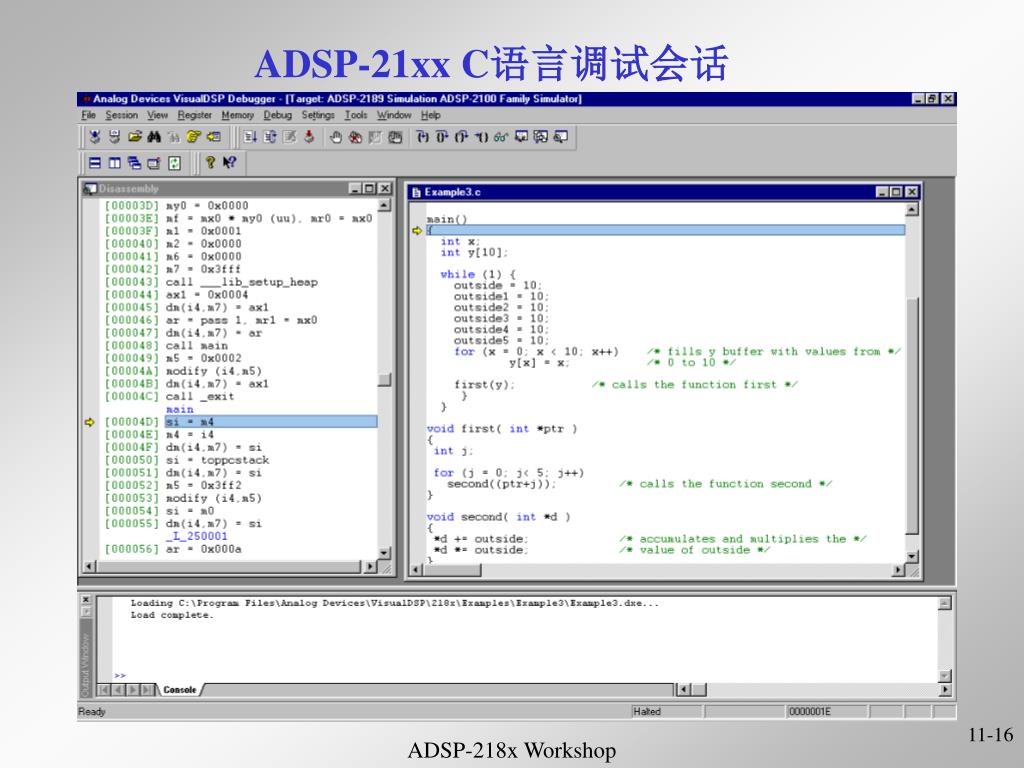Open the File menu
Viewport: 1024px width, 768px height.
[x=88, y=115]
